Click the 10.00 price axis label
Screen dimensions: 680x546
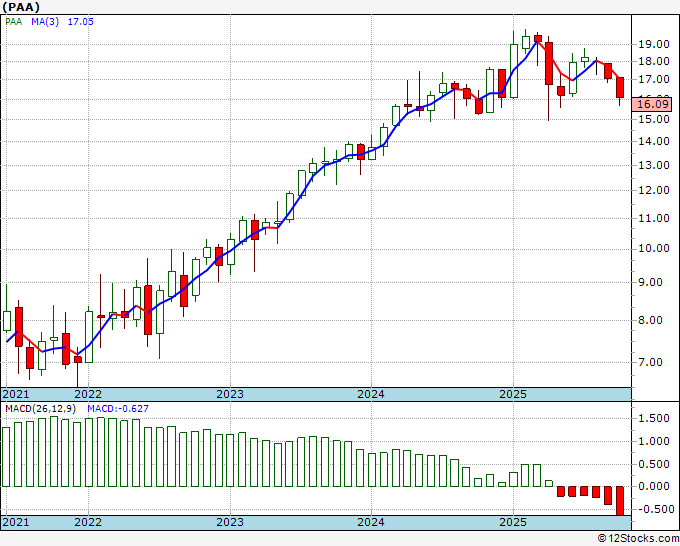[654, 248]
